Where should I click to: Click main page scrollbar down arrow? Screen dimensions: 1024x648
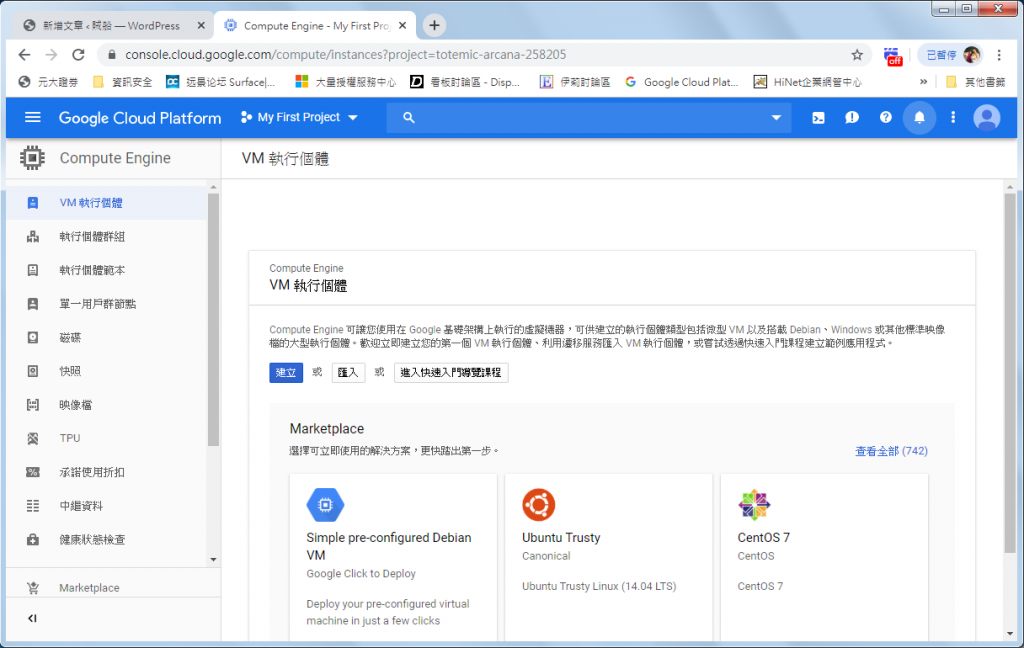tap(1010, 634)
